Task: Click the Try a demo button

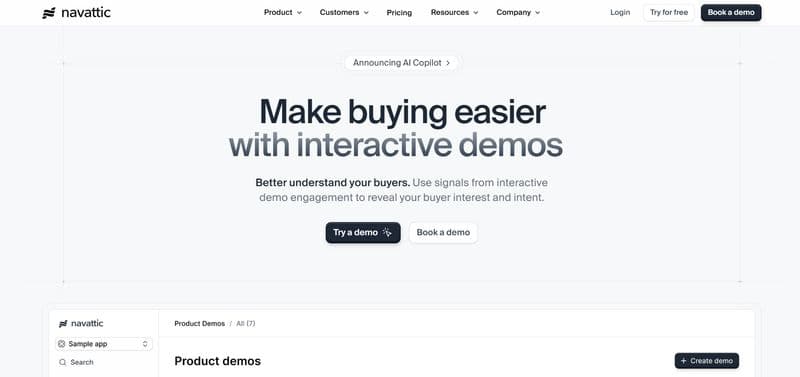Action: [363, 232]
